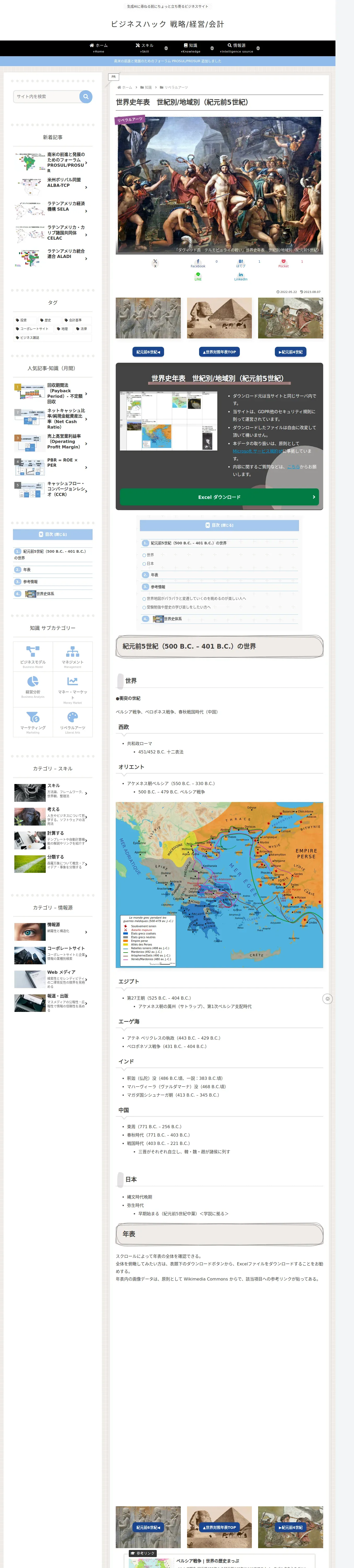Share the article on LinkedIn
The height and width of the screenshot is (1568, 354).
point(241,276)
